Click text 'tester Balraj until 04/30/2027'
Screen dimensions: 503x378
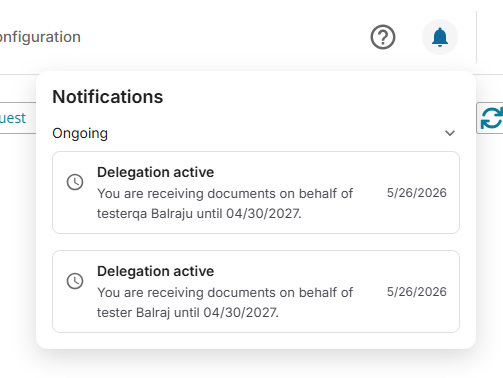[187, 312]
